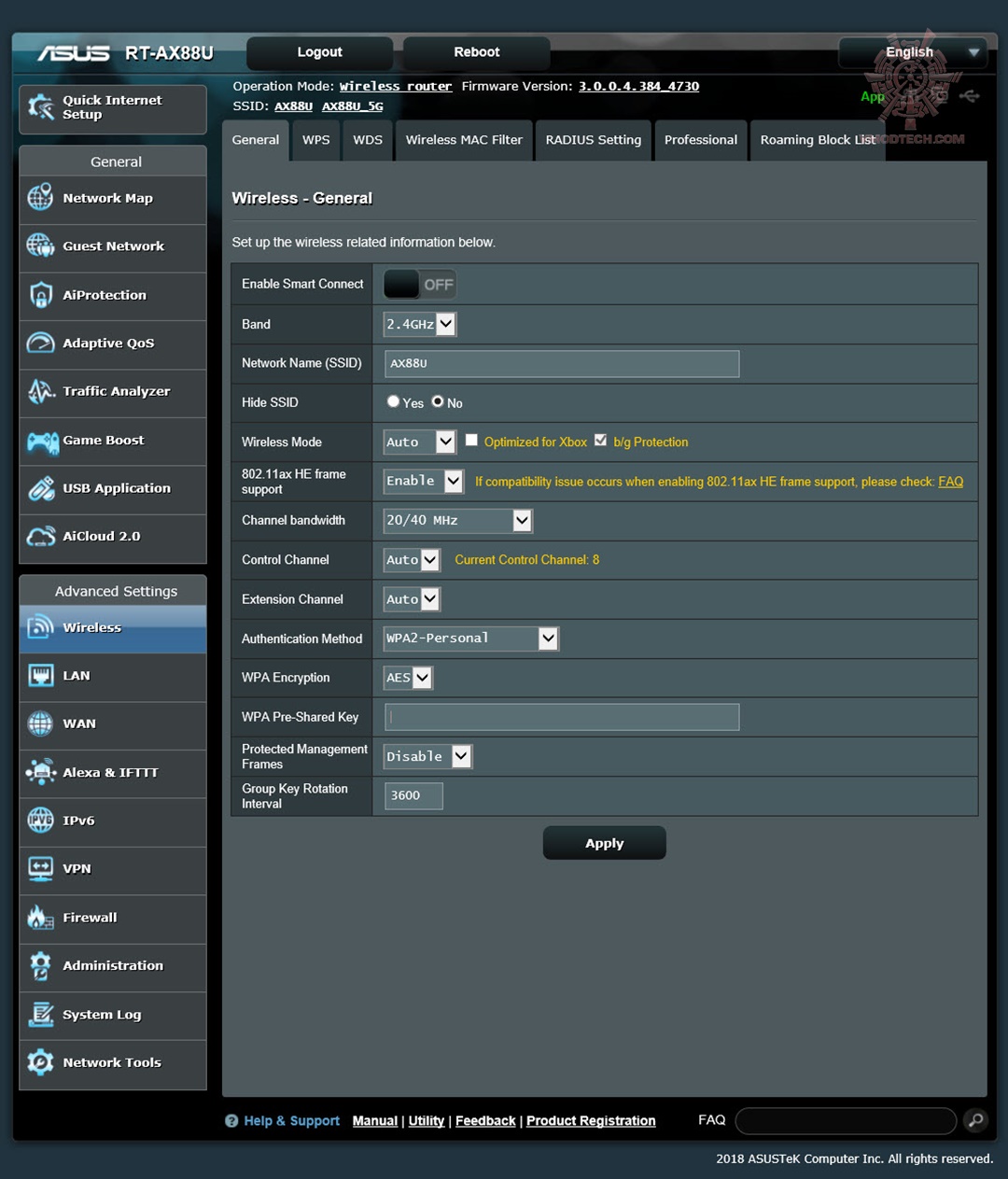Click the System Log icon
Image resolution: width=1008 pixels, height=1179 pixels.
click(x=41, y=1015)
